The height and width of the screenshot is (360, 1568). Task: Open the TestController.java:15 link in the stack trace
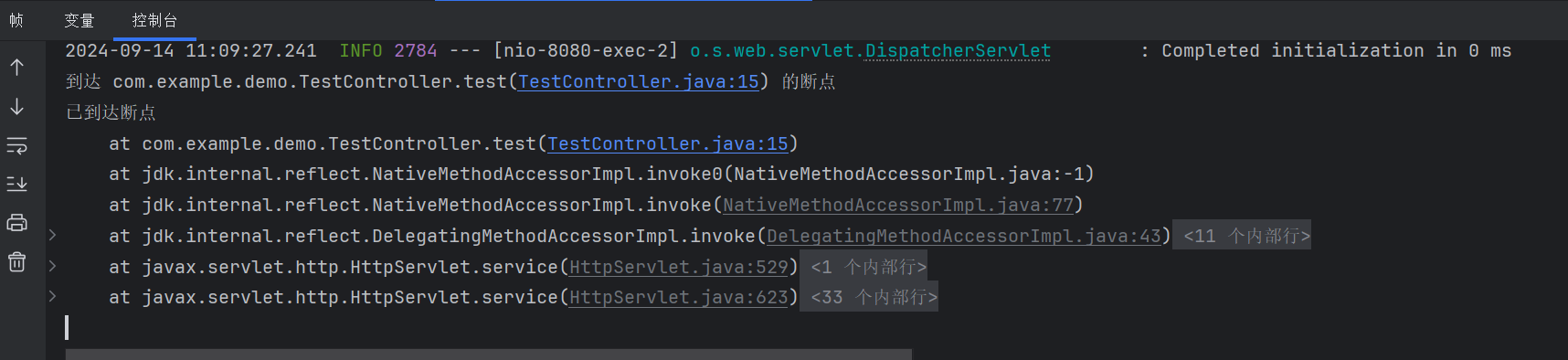point(668,143)
